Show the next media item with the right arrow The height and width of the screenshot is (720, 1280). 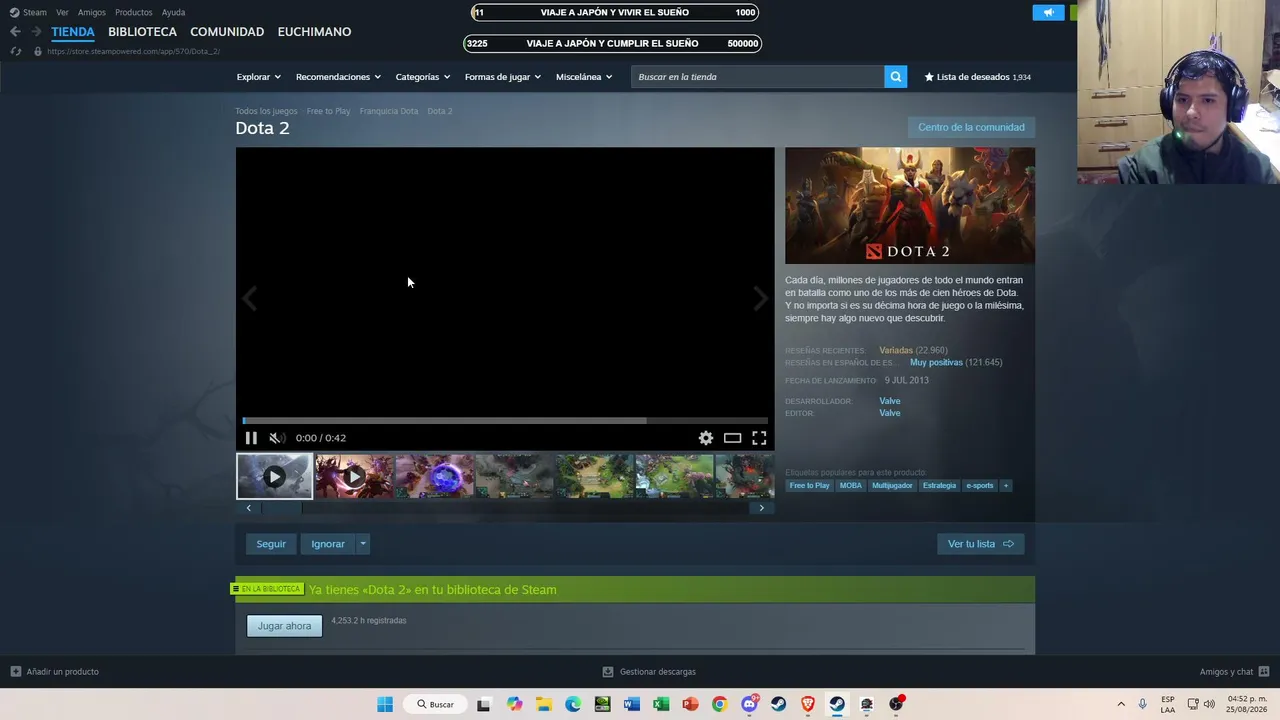click(760, 298)
